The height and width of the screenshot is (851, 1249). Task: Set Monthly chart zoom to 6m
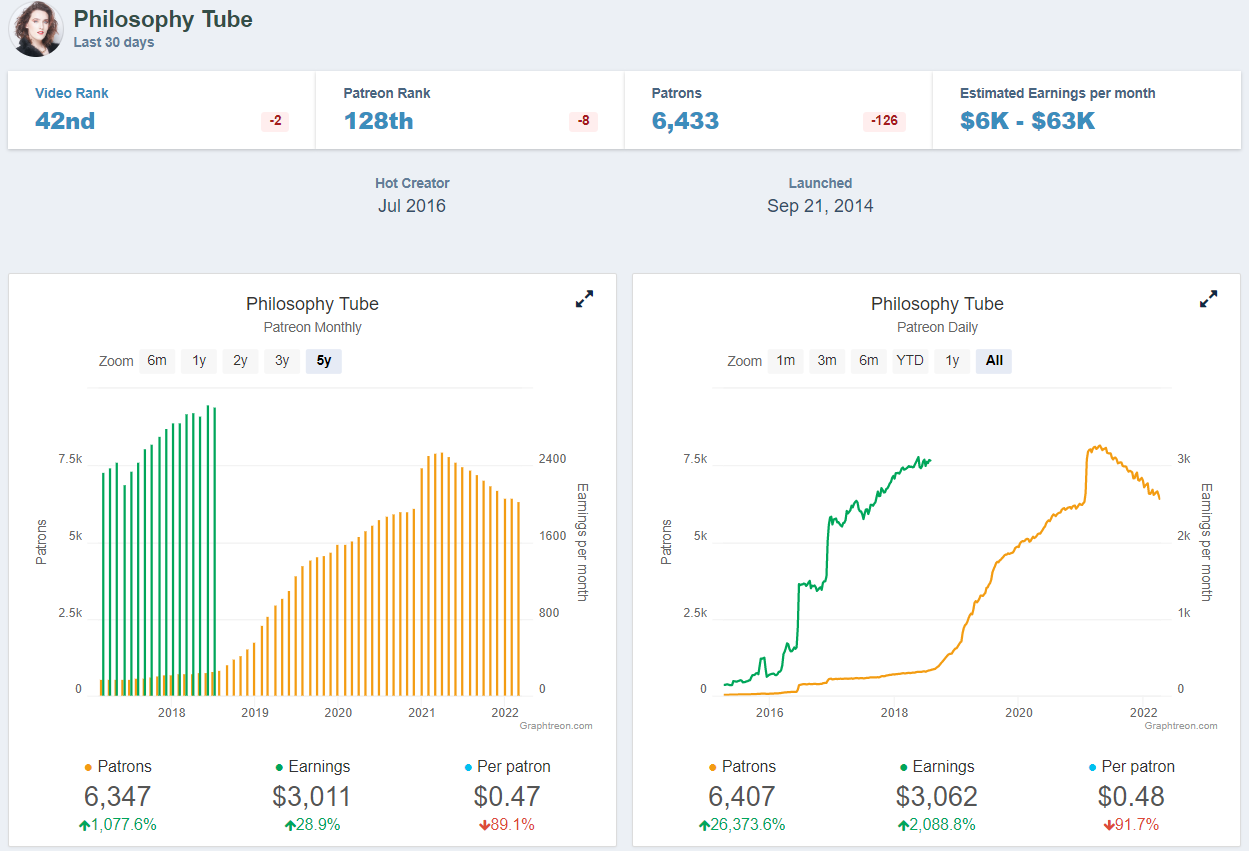click(157, 361)
